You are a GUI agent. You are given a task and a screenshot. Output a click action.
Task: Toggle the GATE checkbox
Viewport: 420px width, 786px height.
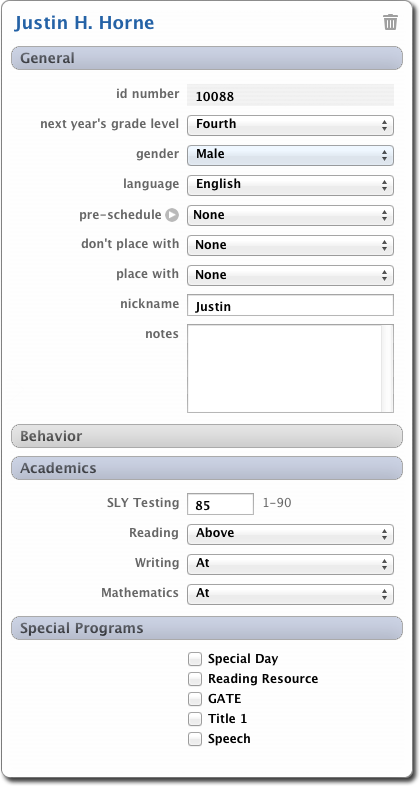(195, 699)
